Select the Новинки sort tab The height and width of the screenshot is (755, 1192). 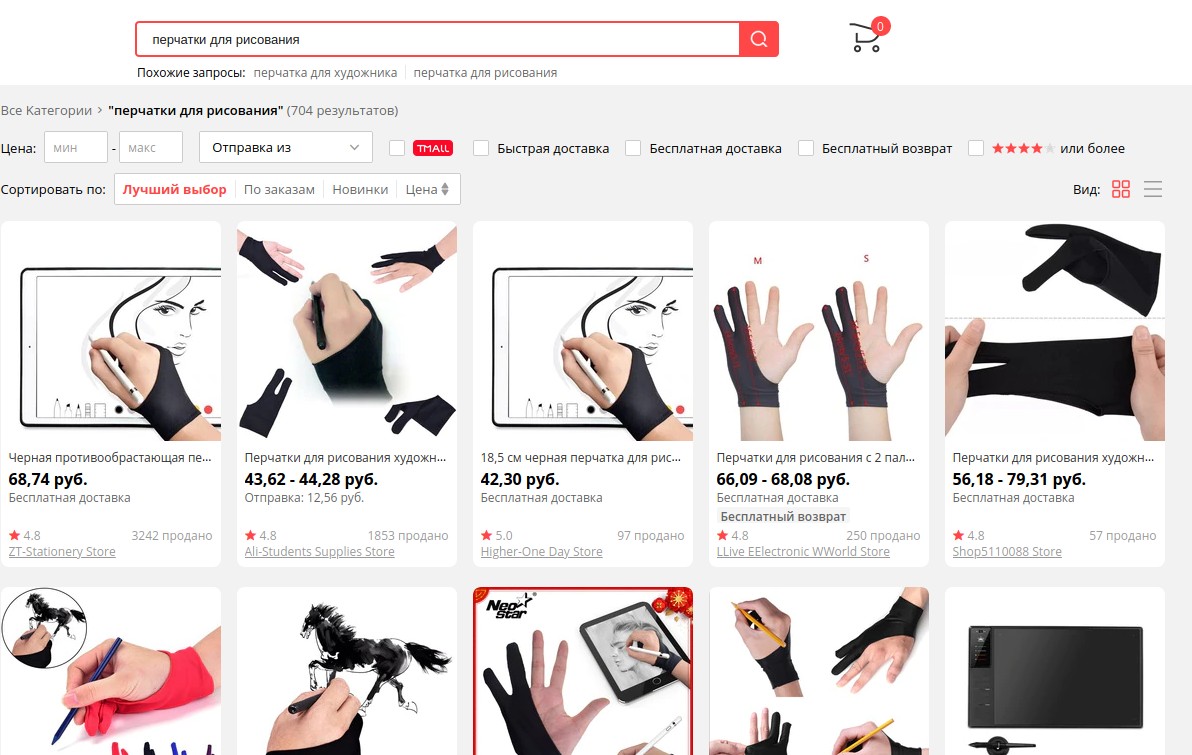pyautogui.click(x=360, y=189)
